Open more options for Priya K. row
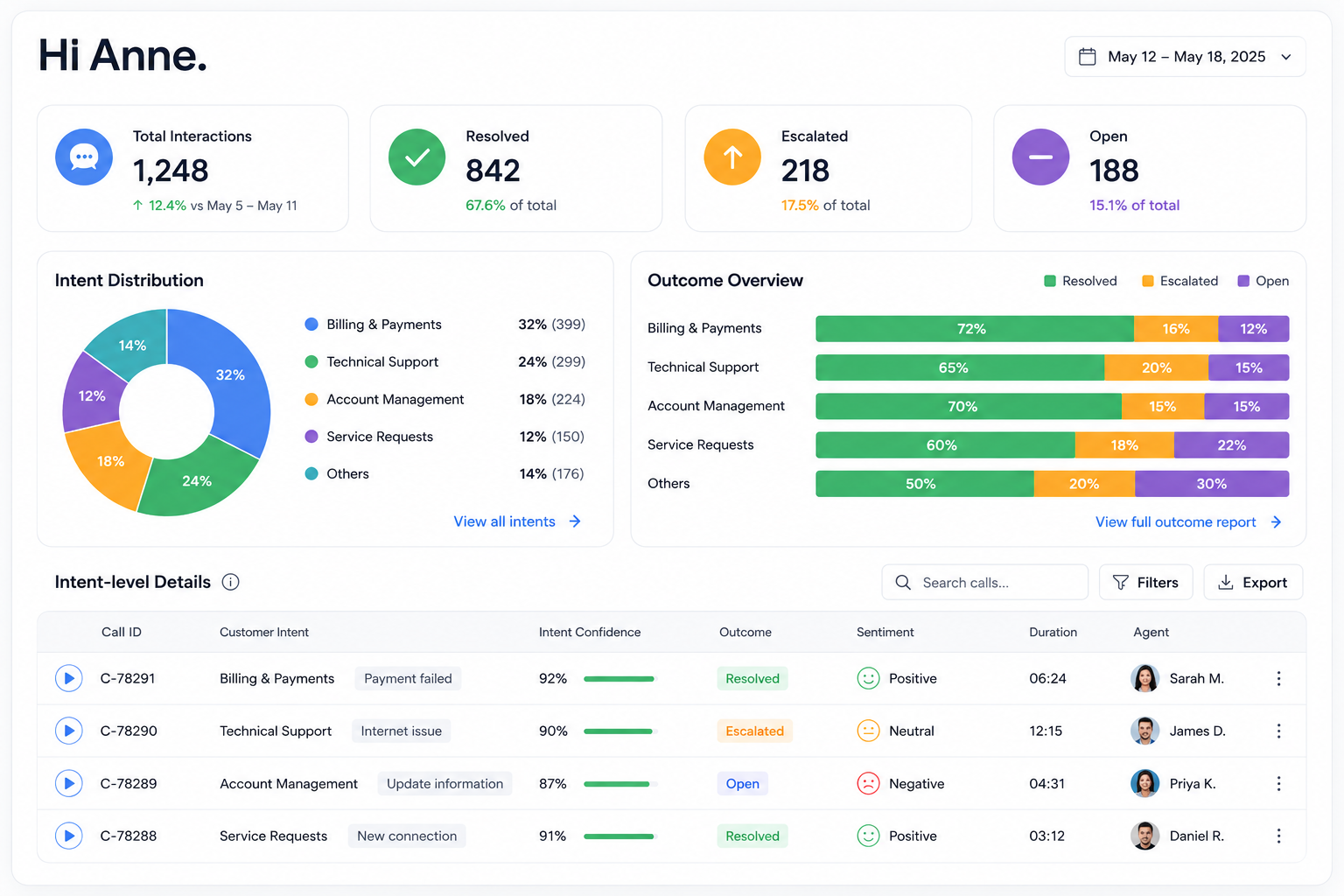Screen dimensions: 1344x896 tap(1278, 783)
